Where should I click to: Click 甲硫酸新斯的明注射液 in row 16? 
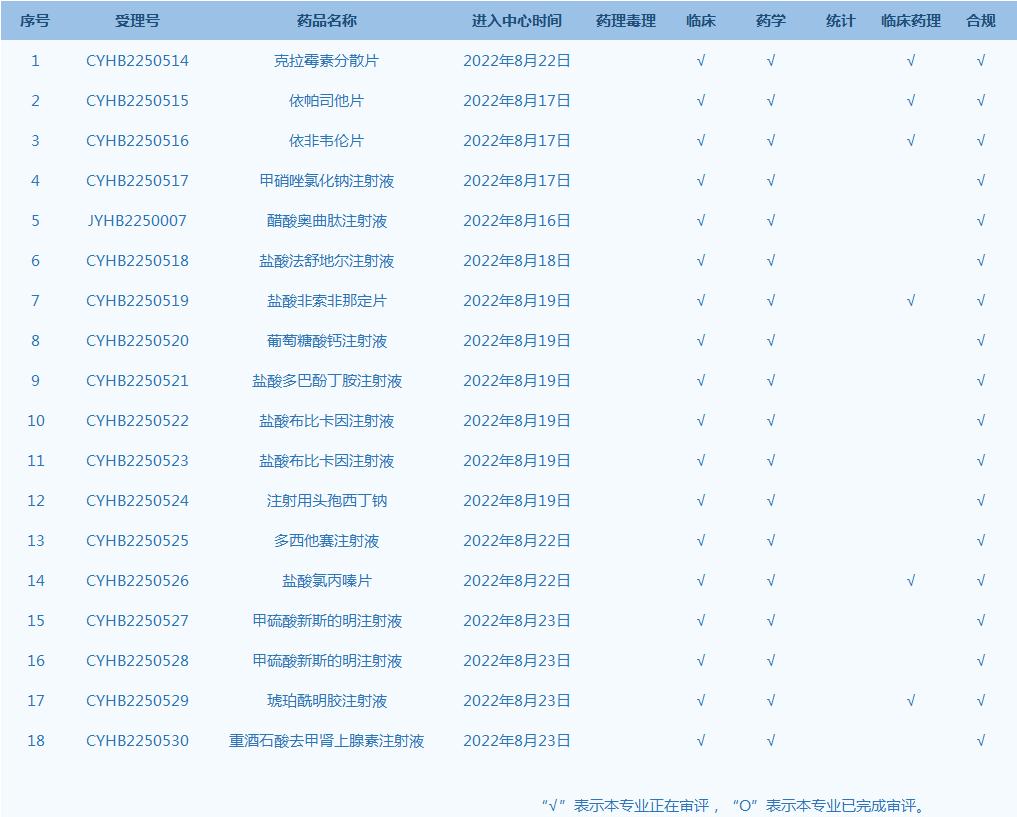point(326,661)
